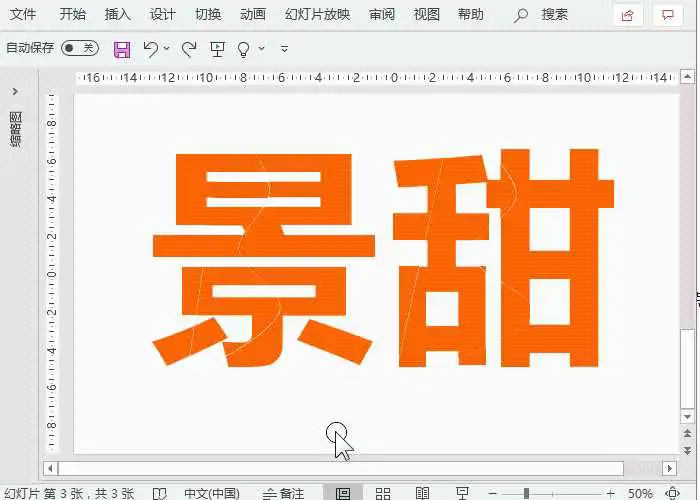Zoom out with the minus button

[492, 493]
